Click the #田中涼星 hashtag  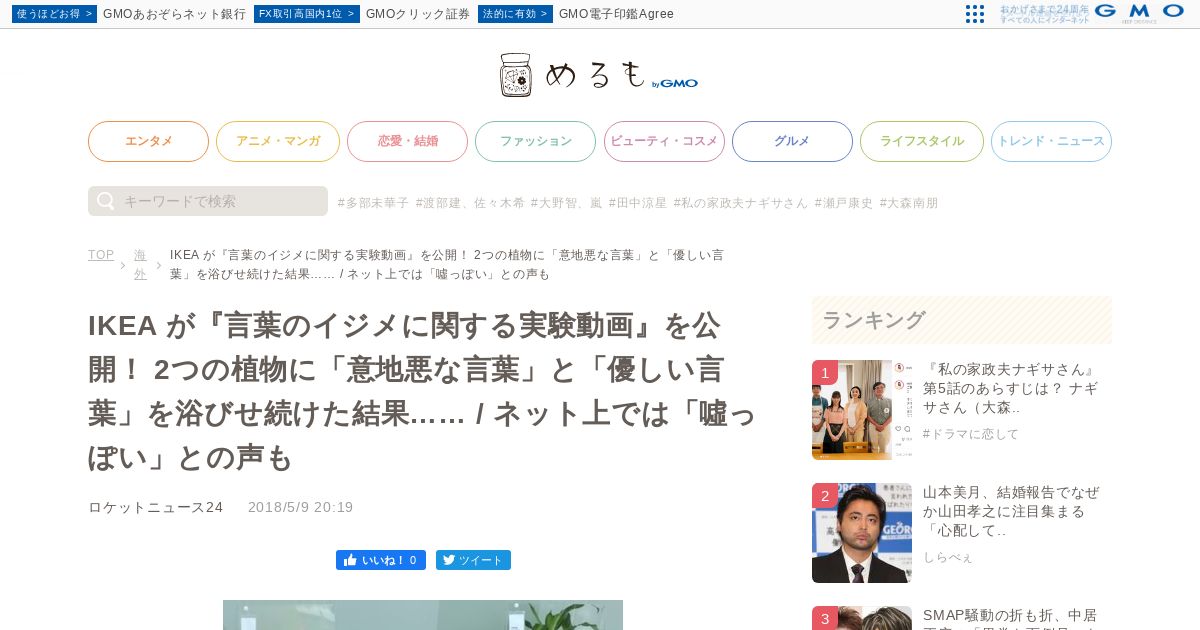(638, 203)
